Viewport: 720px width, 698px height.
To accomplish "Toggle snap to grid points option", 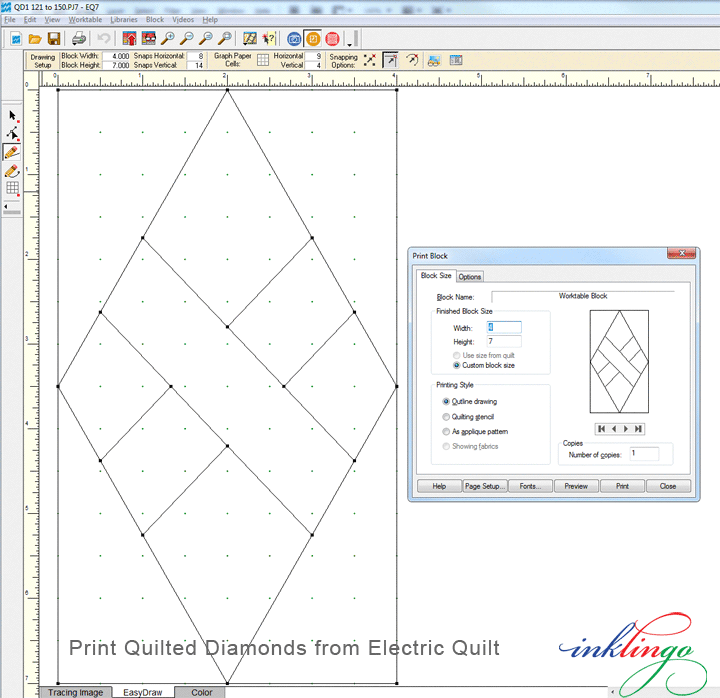I will click(370, 60).
